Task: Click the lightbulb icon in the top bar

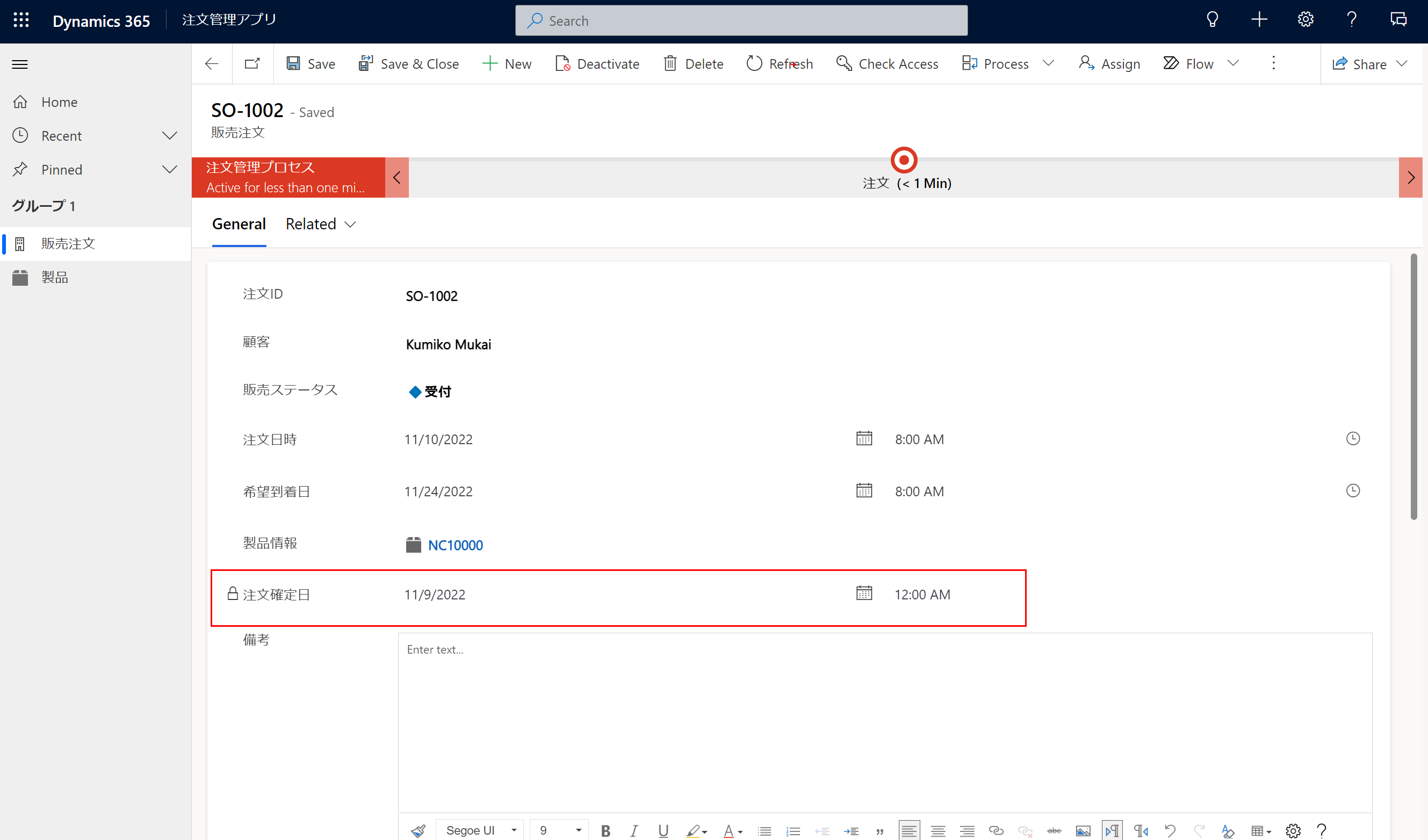Action: tap(1212, 19)
